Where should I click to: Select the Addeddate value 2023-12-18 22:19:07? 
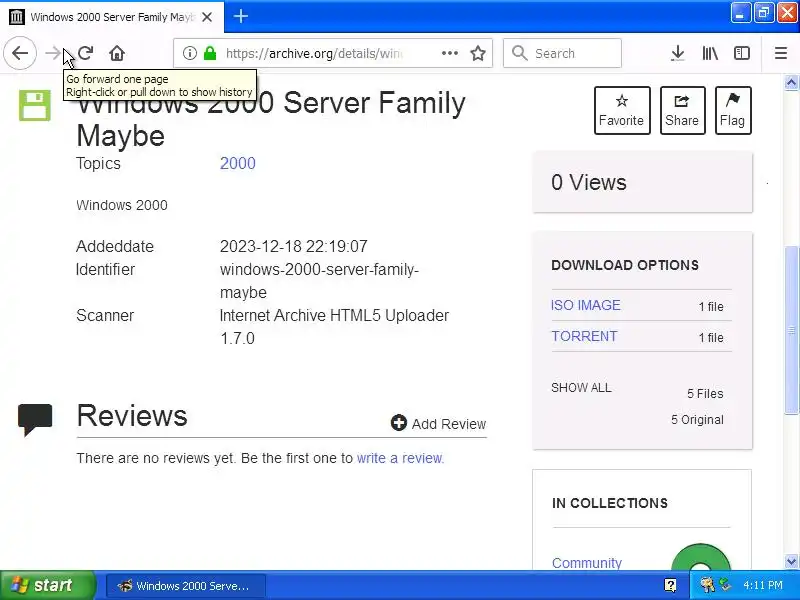click(293, 246)
